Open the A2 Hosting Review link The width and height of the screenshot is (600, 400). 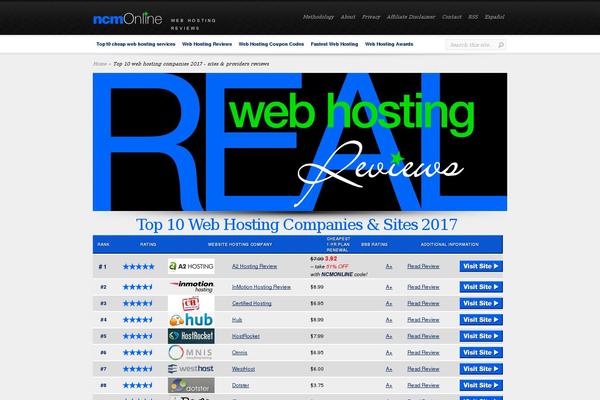(x=254, y=266)
